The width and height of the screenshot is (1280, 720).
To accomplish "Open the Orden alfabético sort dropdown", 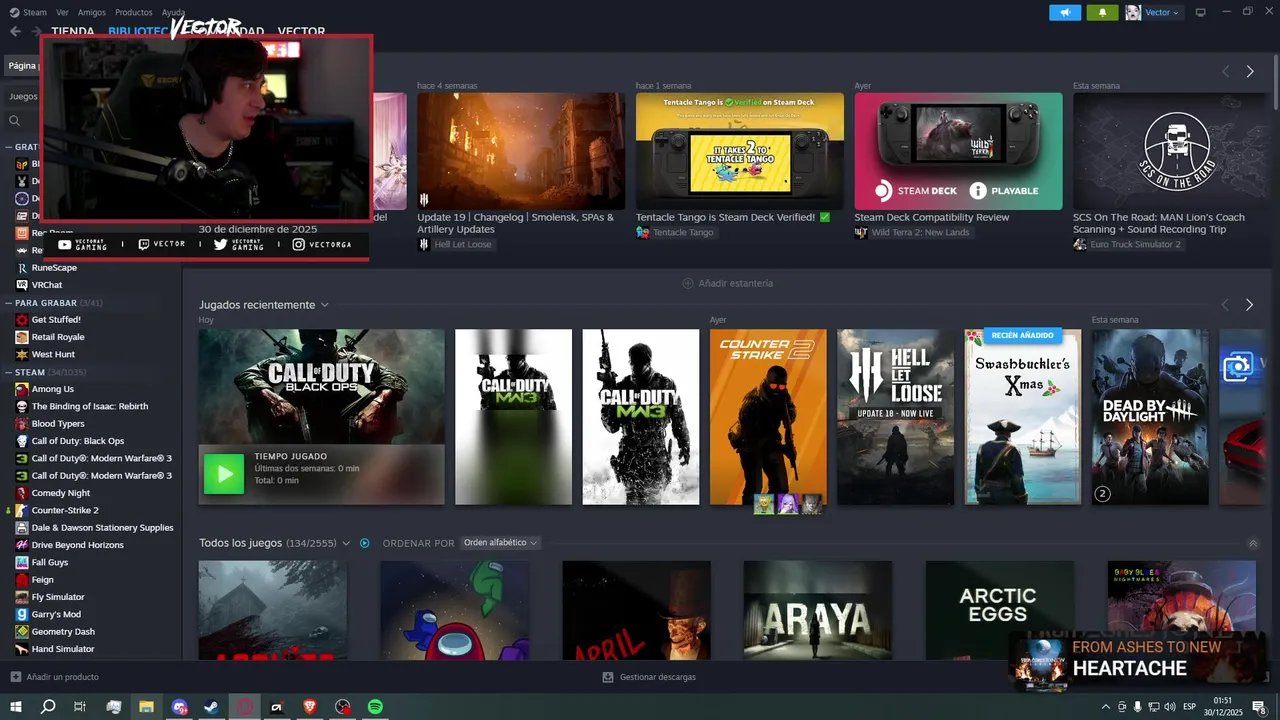I will [x=501, y=543].
